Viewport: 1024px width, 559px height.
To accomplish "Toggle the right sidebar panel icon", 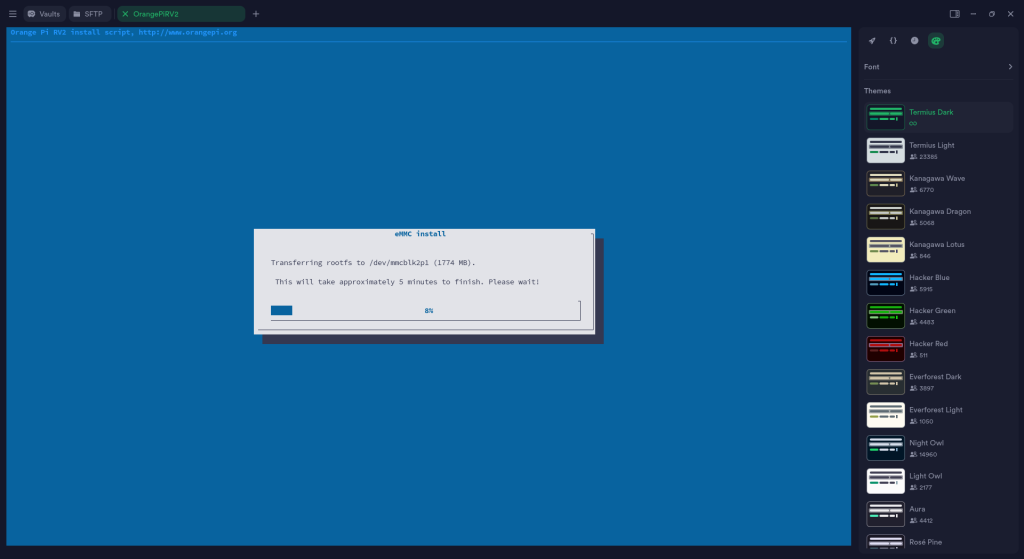I will click(x=955, y=14).
